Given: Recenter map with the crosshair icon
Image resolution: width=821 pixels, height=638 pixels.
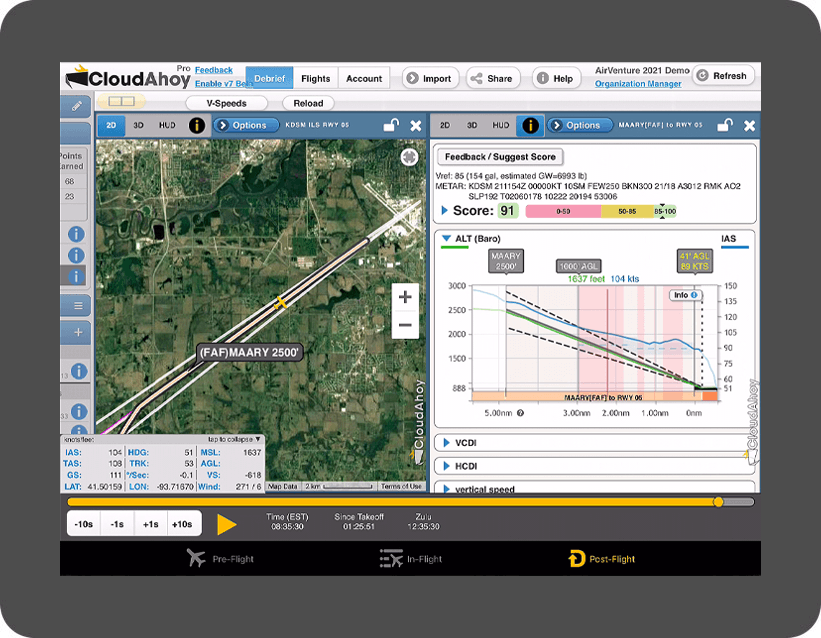Looking at the screenshot, I should point(409,157).
